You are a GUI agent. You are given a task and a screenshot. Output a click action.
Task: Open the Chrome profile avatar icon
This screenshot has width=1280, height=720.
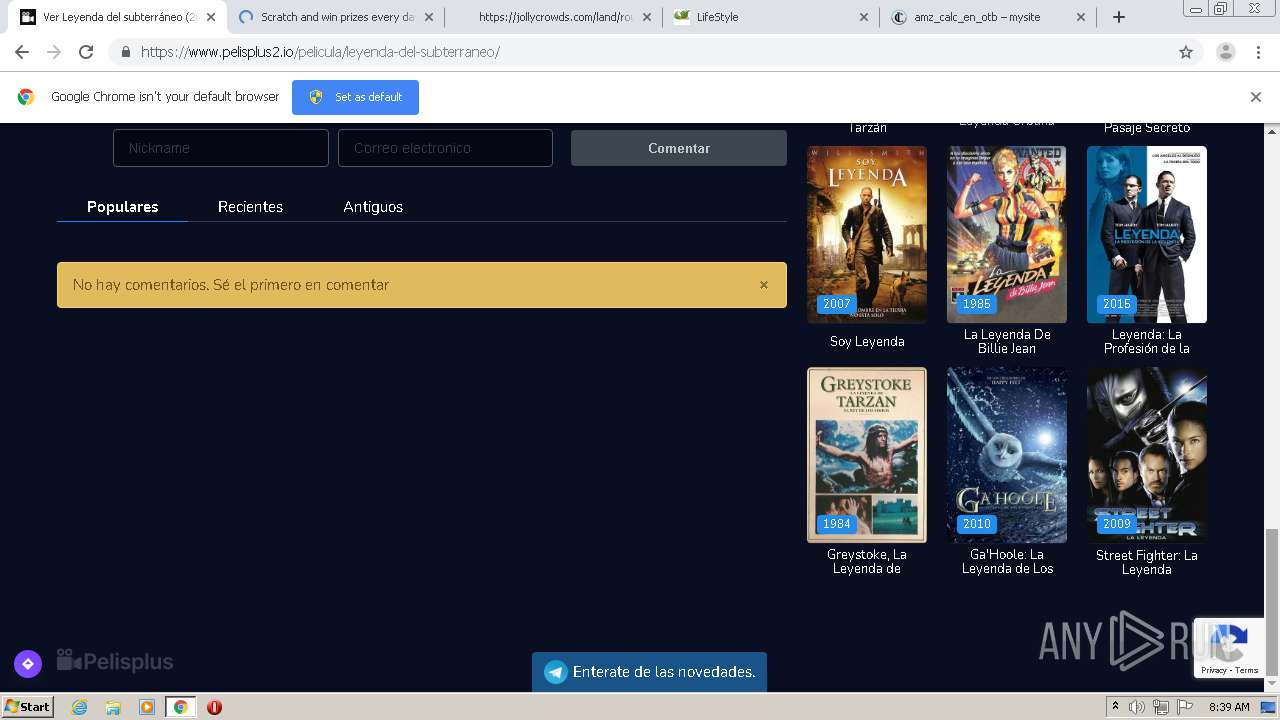pos(1225,52)
